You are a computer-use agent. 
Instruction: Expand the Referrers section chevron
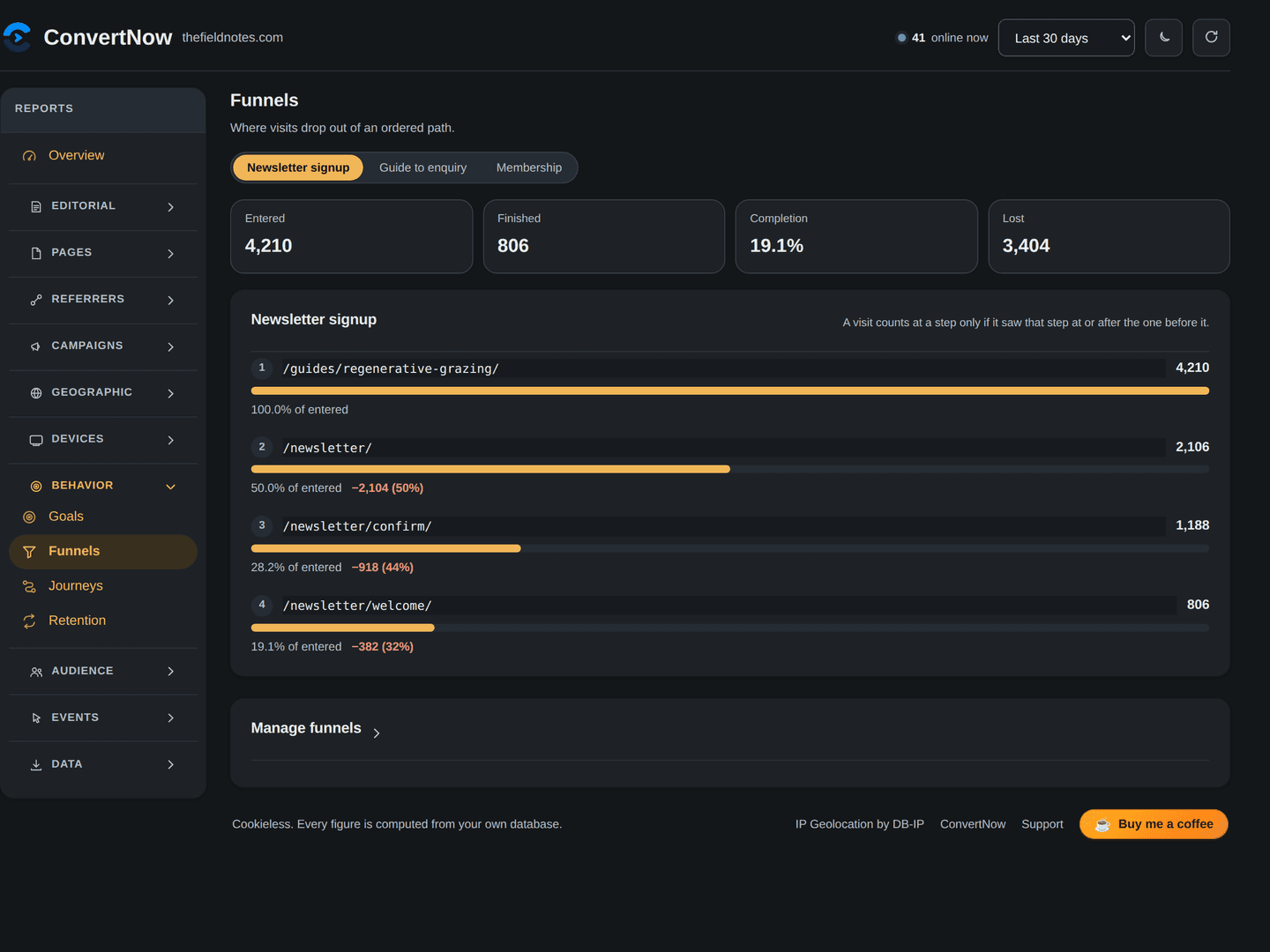170,301
